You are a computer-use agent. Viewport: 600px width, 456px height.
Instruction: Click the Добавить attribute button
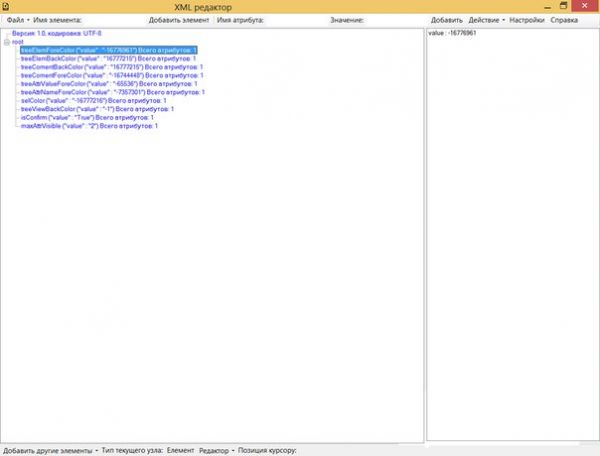point(447,20)
